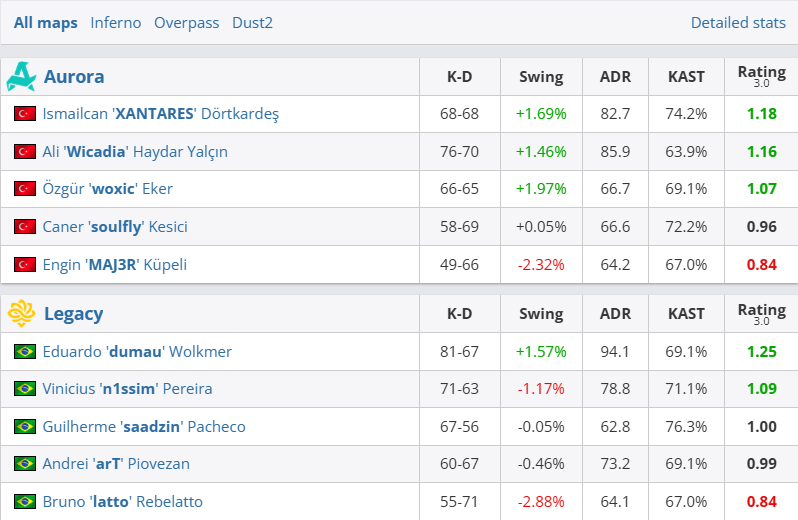798x520 pixels.
Task: Select the Overpass map tab
Action: tap(186, 22)
